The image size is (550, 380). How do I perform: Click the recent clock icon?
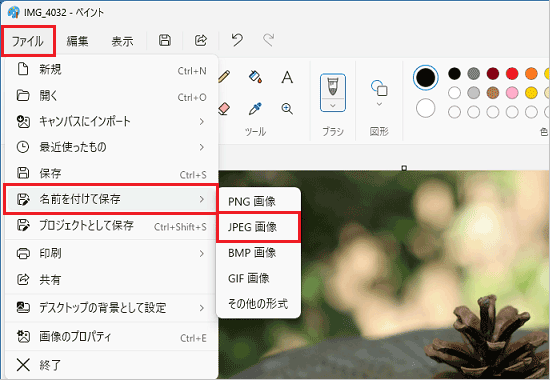click(x=23, y=147)
